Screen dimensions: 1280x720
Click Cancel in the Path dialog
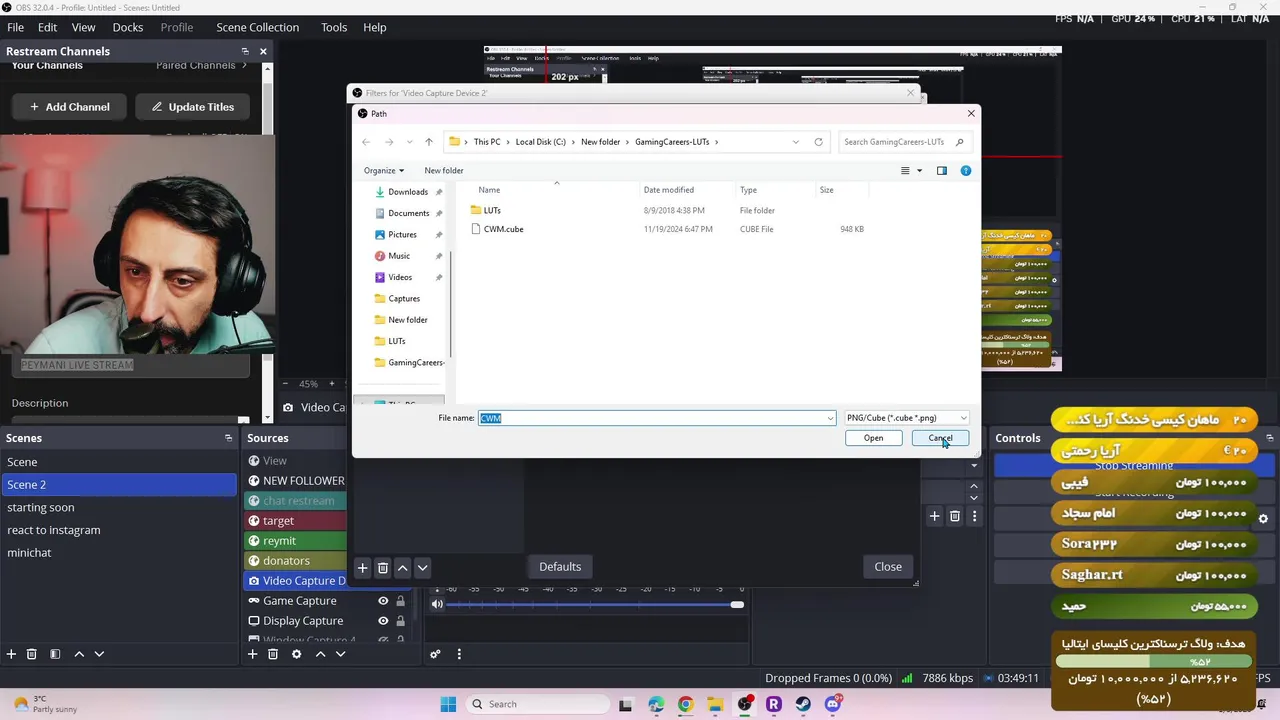pyautogui.click(x=940, y=438)
